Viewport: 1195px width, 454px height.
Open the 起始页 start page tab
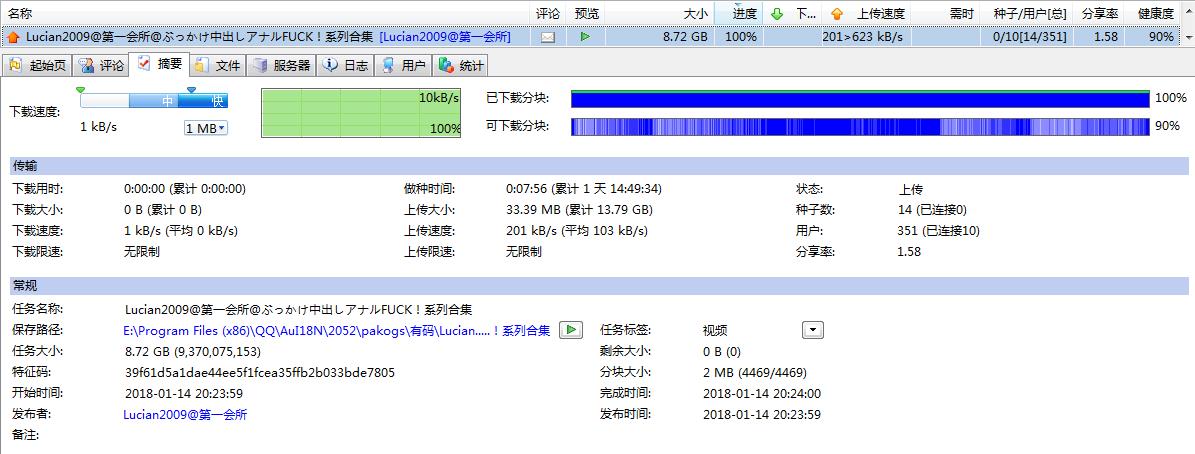38,66
